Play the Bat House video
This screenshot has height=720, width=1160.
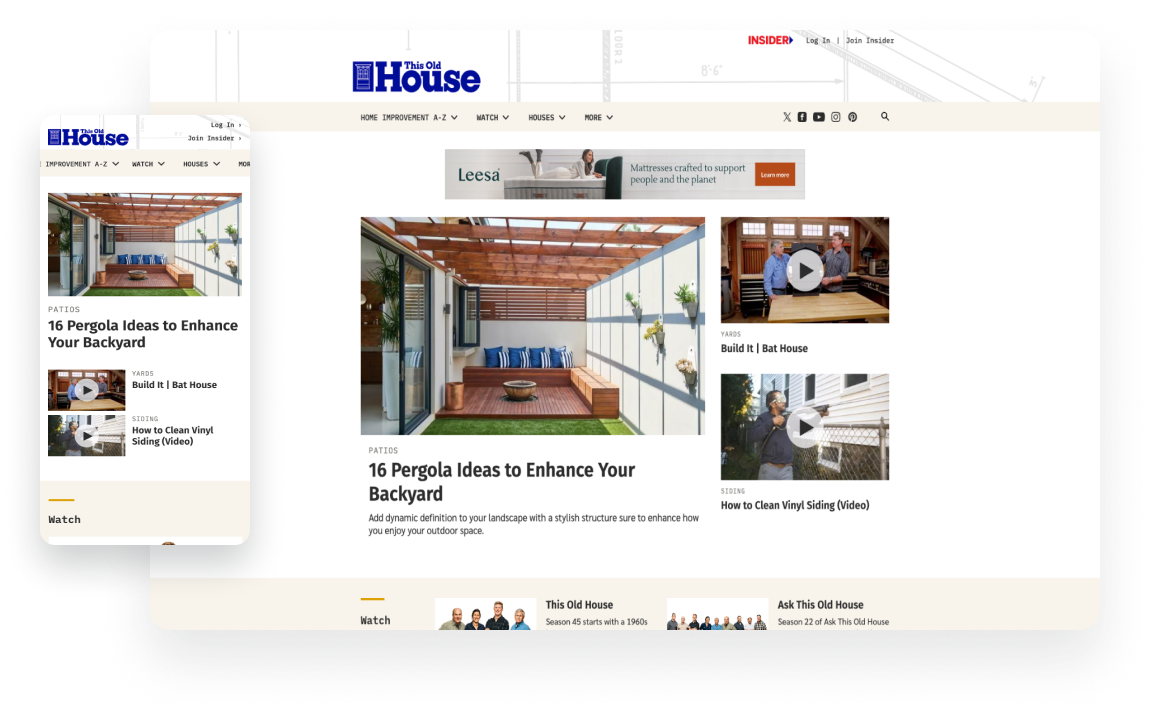point(805,270)
